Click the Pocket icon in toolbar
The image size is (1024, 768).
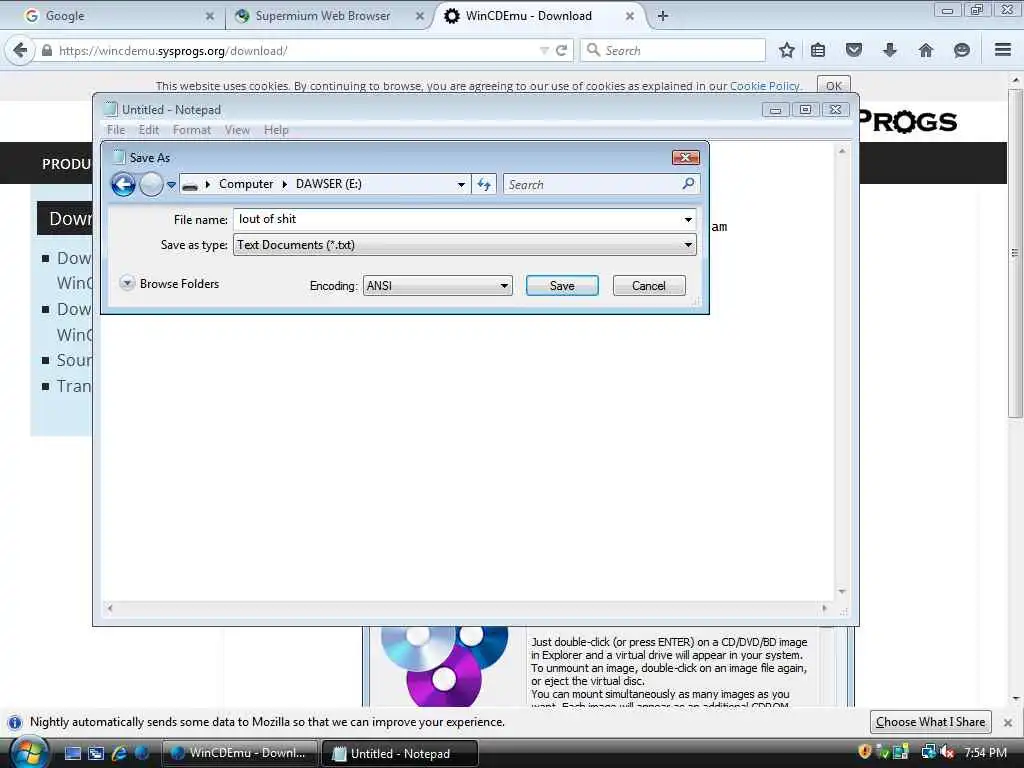point(854,50)
